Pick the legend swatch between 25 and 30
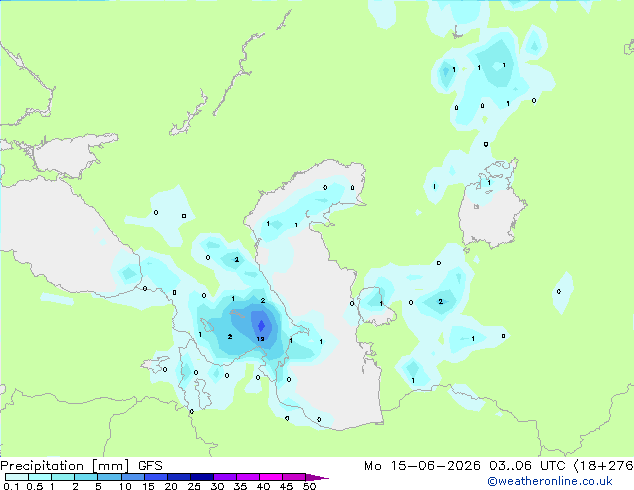Viewport: 634px width, 490px height. 201,477
